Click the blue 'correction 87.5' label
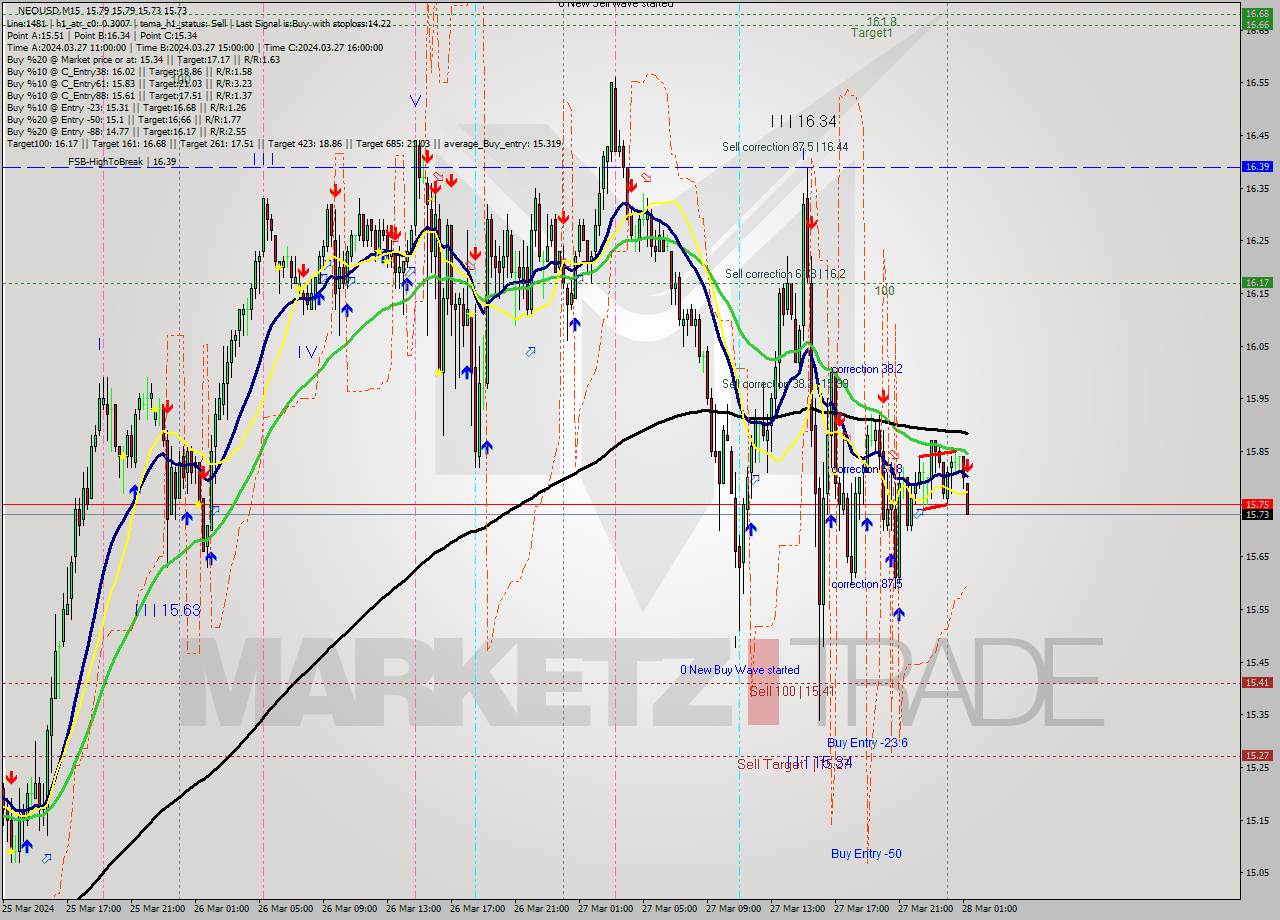The image size is (1280, 920). coord(867,584)
